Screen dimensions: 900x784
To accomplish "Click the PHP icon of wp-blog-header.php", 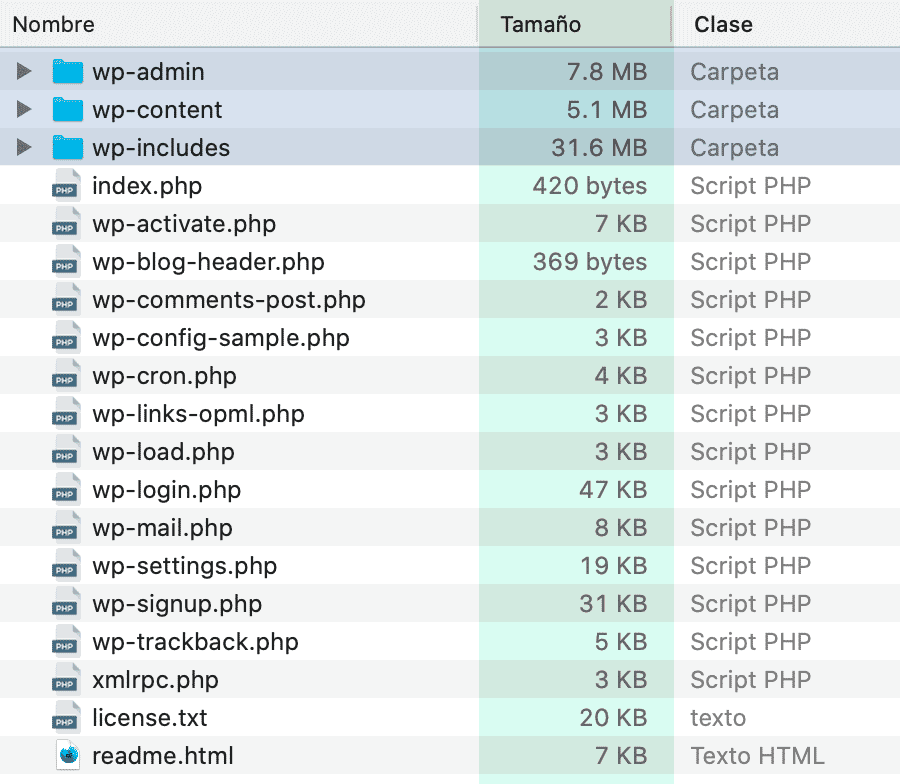I will [x=65, y=262].
